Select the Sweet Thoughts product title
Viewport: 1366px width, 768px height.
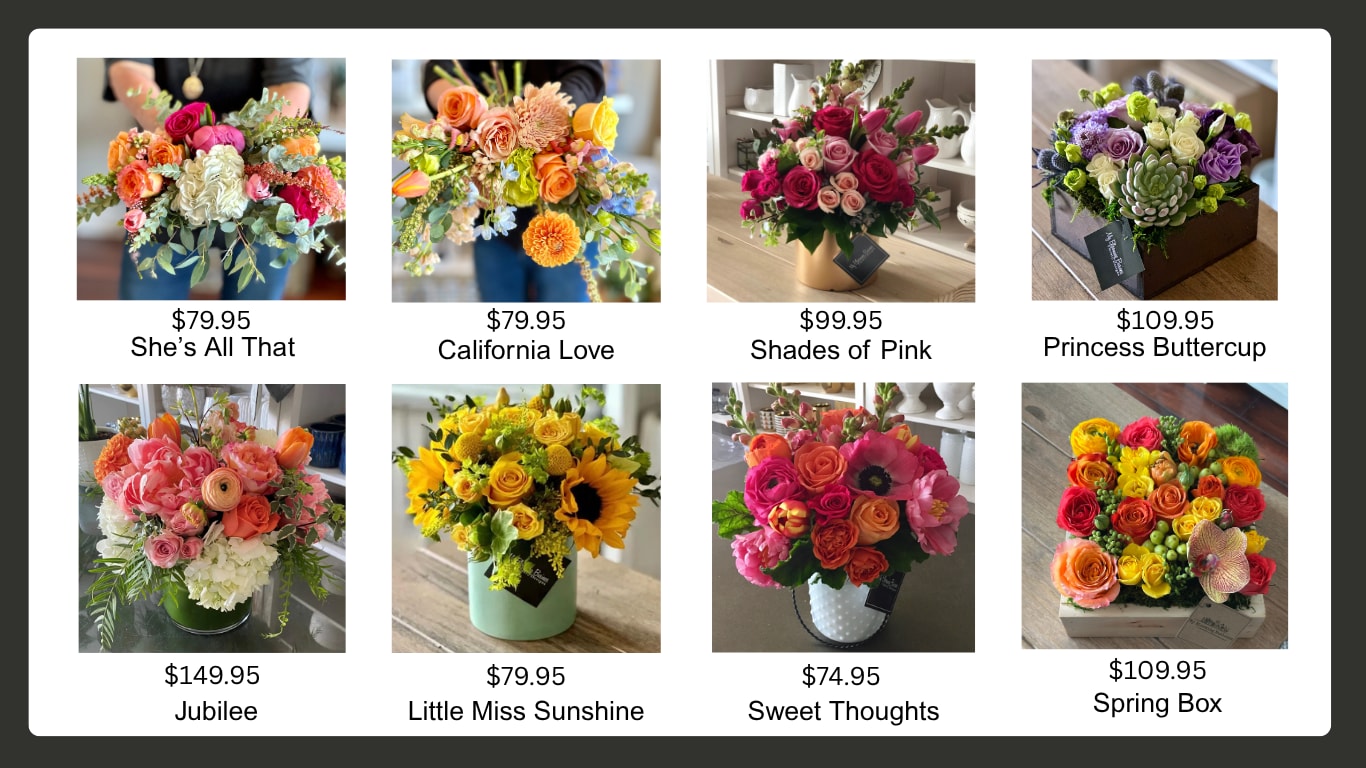pos(844,711)
